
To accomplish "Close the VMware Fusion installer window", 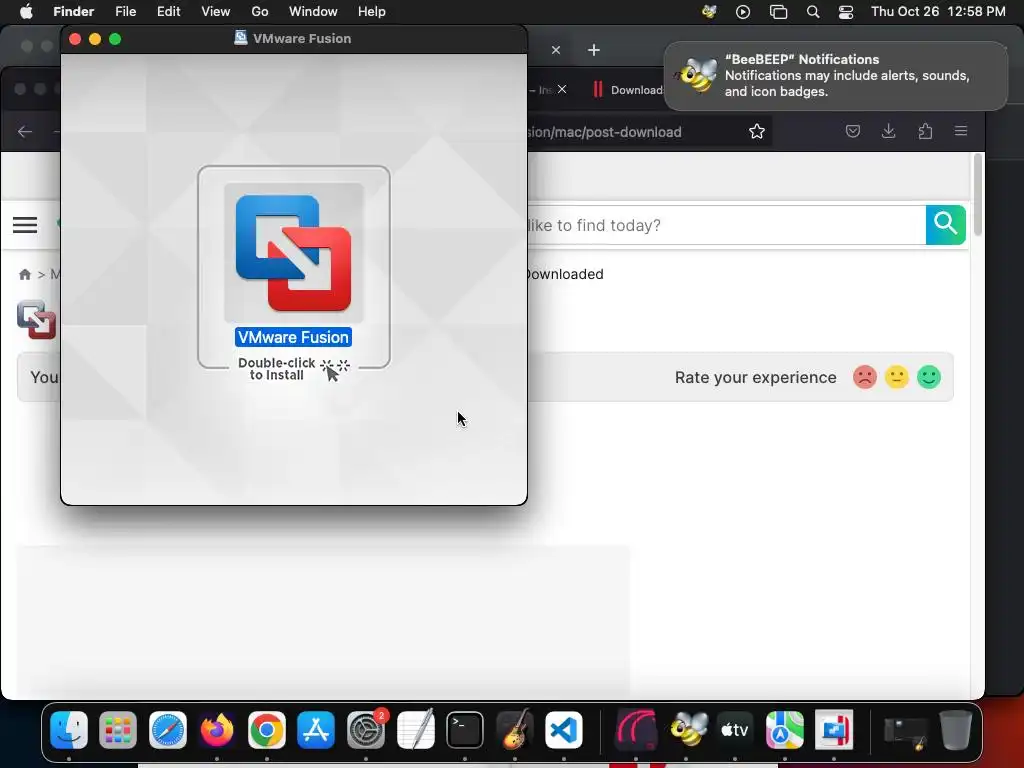I will tap(75, 39).
